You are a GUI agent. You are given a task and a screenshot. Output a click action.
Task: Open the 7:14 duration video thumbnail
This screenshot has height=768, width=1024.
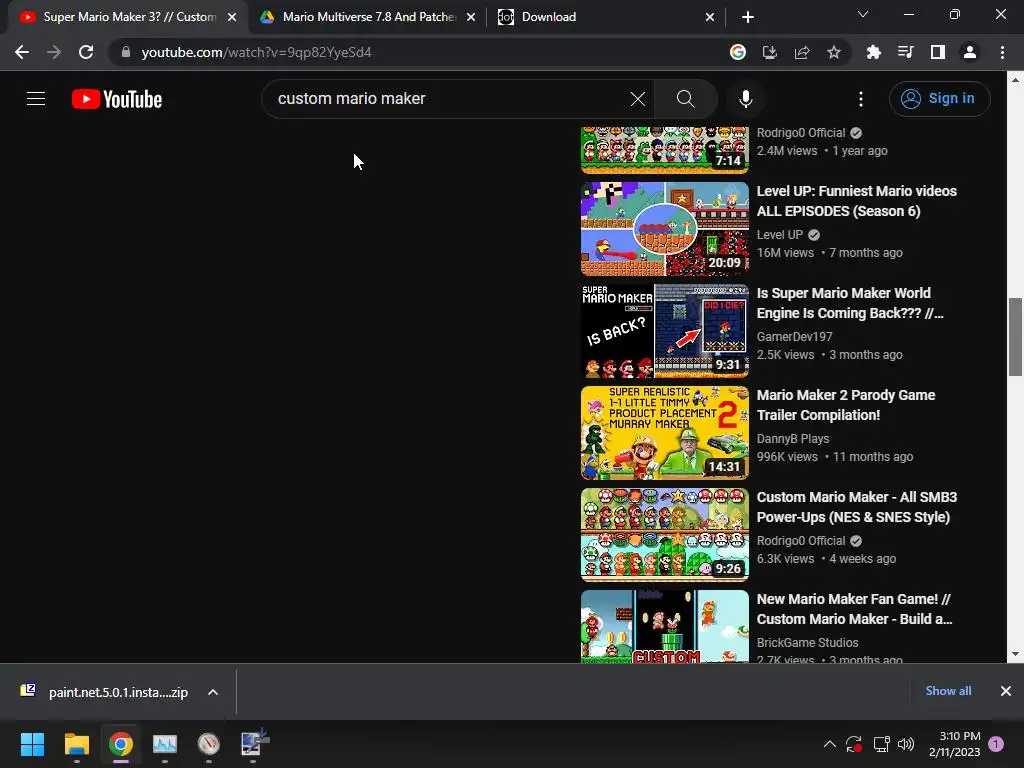[x=665, y=150]
